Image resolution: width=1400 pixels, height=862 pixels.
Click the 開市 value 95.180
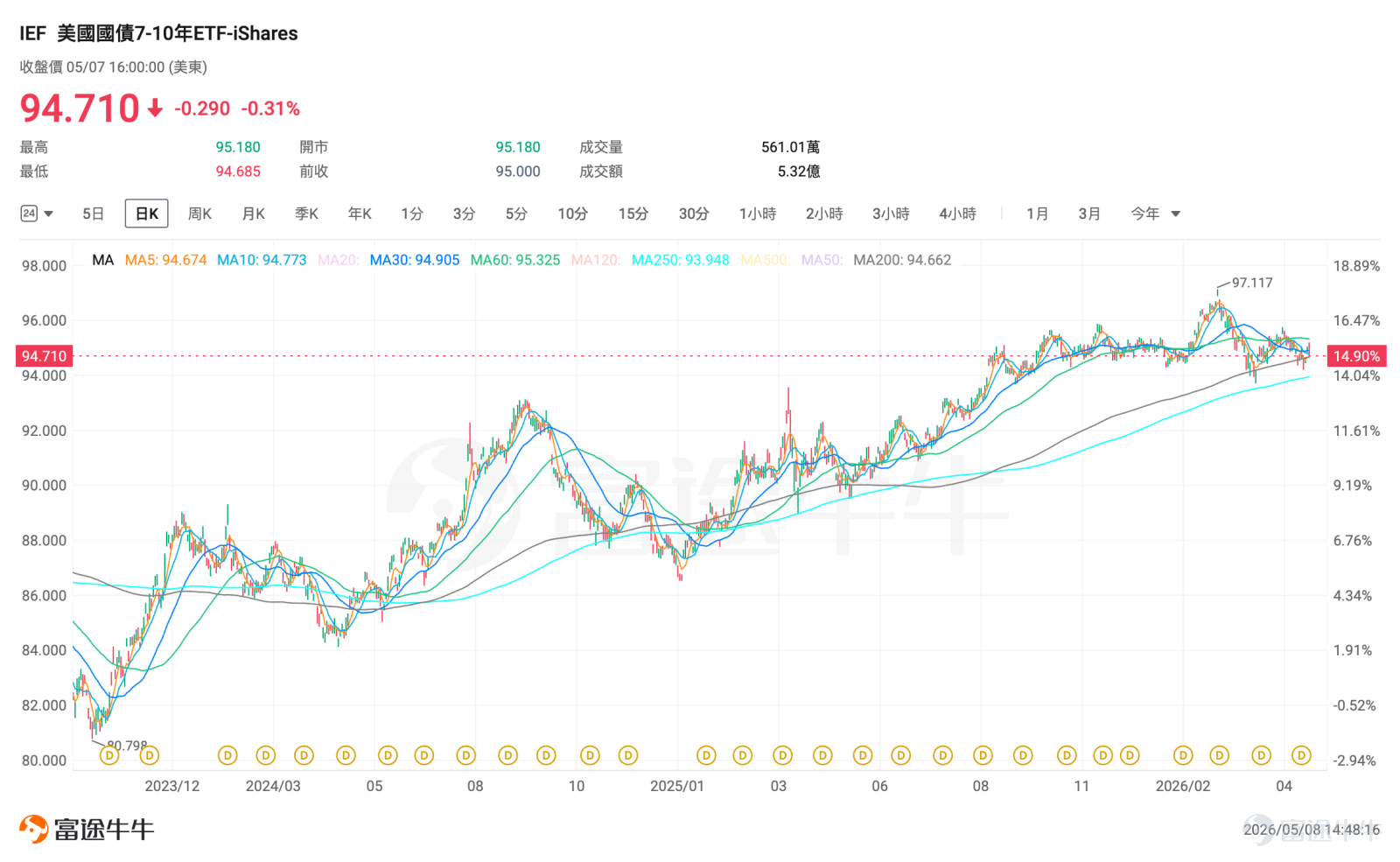(518, 147)
